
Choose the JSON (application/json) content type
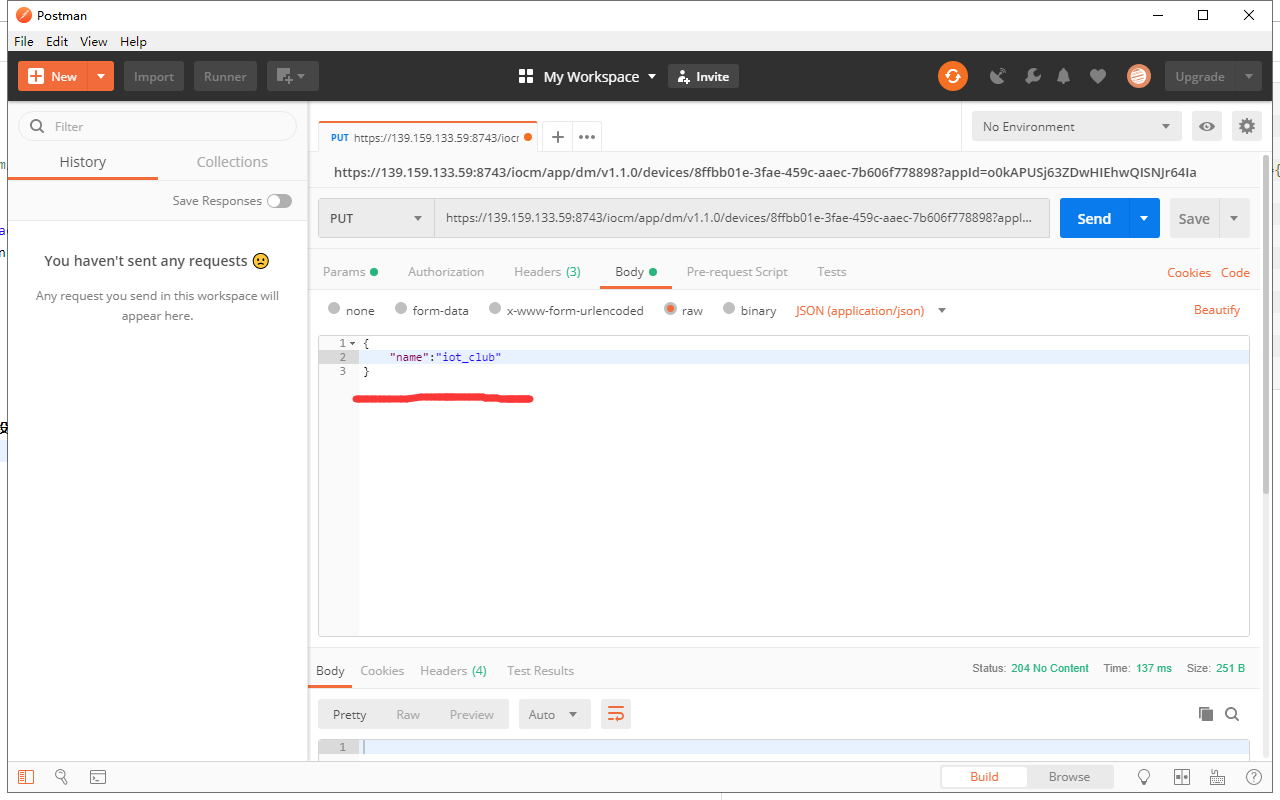(871, 310)
